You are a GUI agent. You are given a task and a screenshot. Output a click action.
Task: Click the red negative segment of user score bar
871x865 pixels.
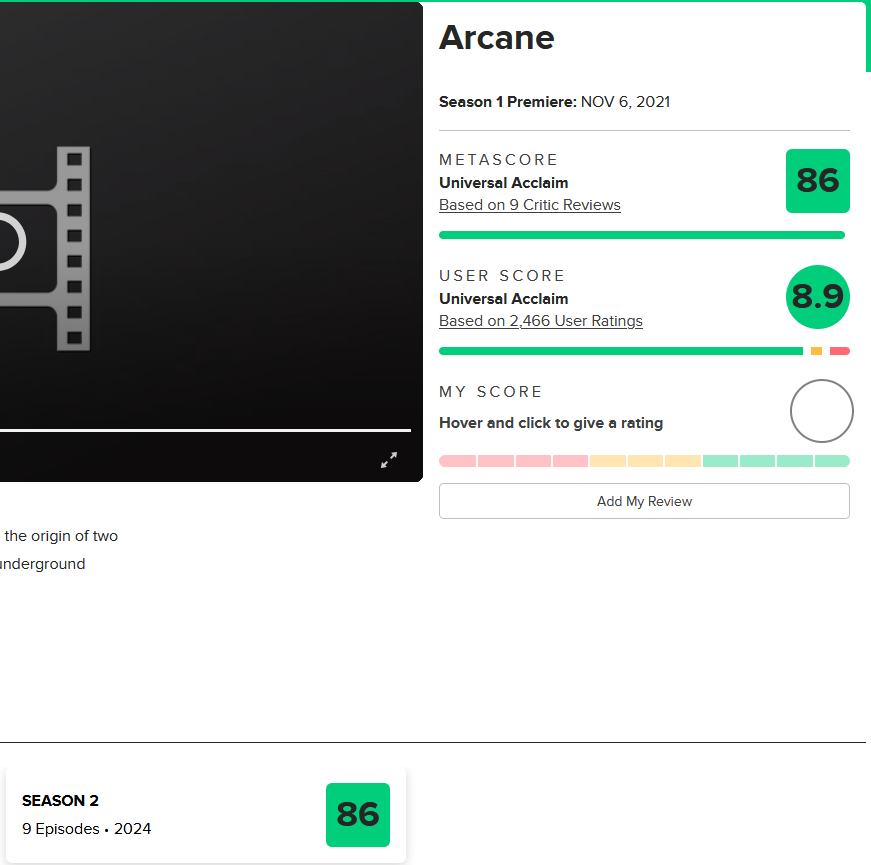(x=839, y=351)
